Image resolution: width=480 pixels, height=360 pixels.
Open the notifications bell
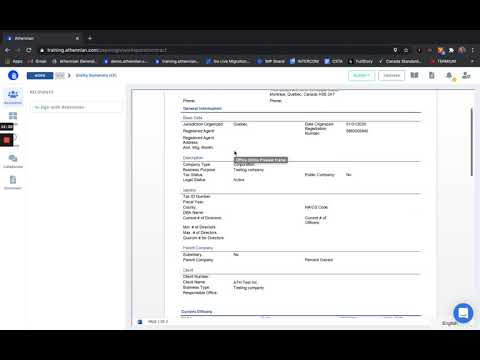pos(449,76)
